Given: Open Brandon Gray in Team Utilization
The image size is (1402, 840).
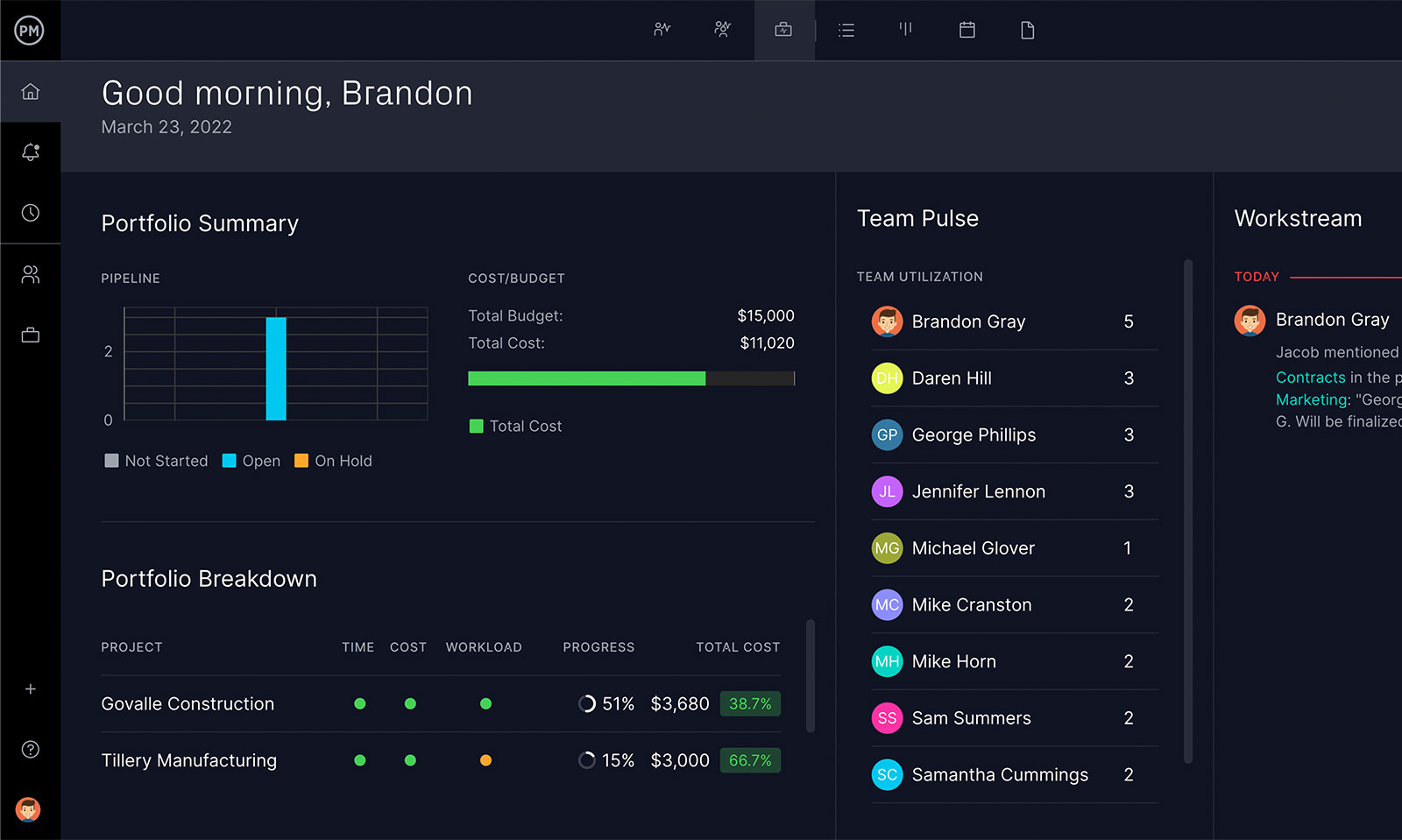Looking at the screenshot, I should [x=968, y=321].
